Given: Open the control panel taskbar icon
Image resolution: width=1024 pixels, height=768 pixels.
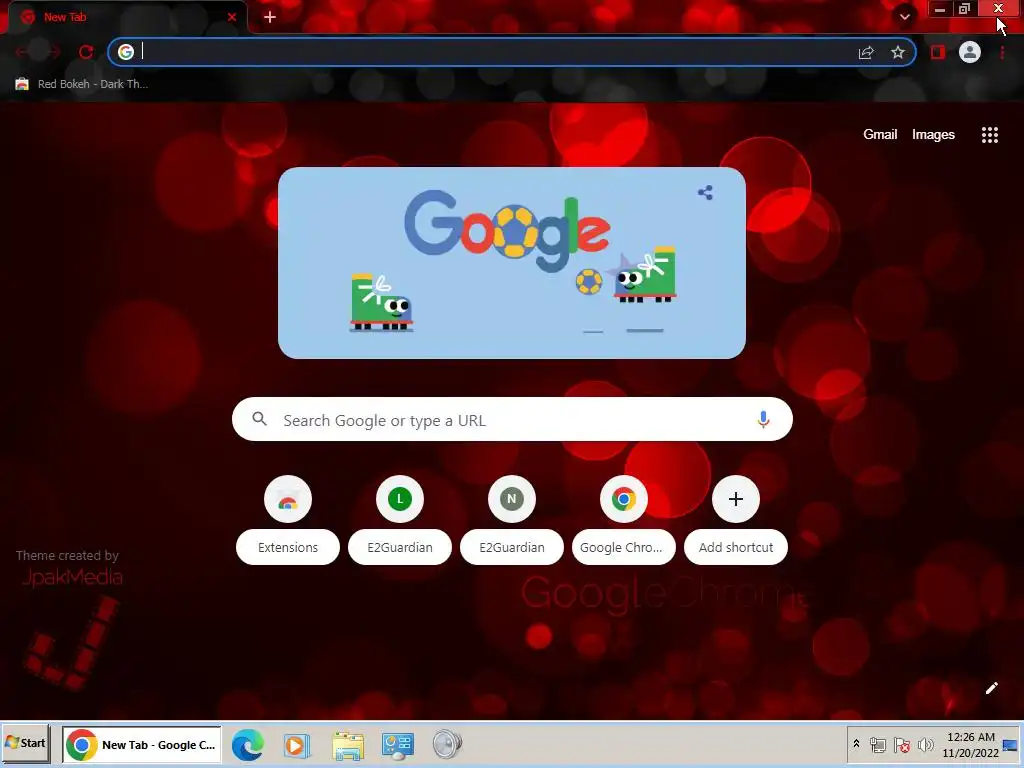Looking at the screenshot, I should tap(398, 745).
